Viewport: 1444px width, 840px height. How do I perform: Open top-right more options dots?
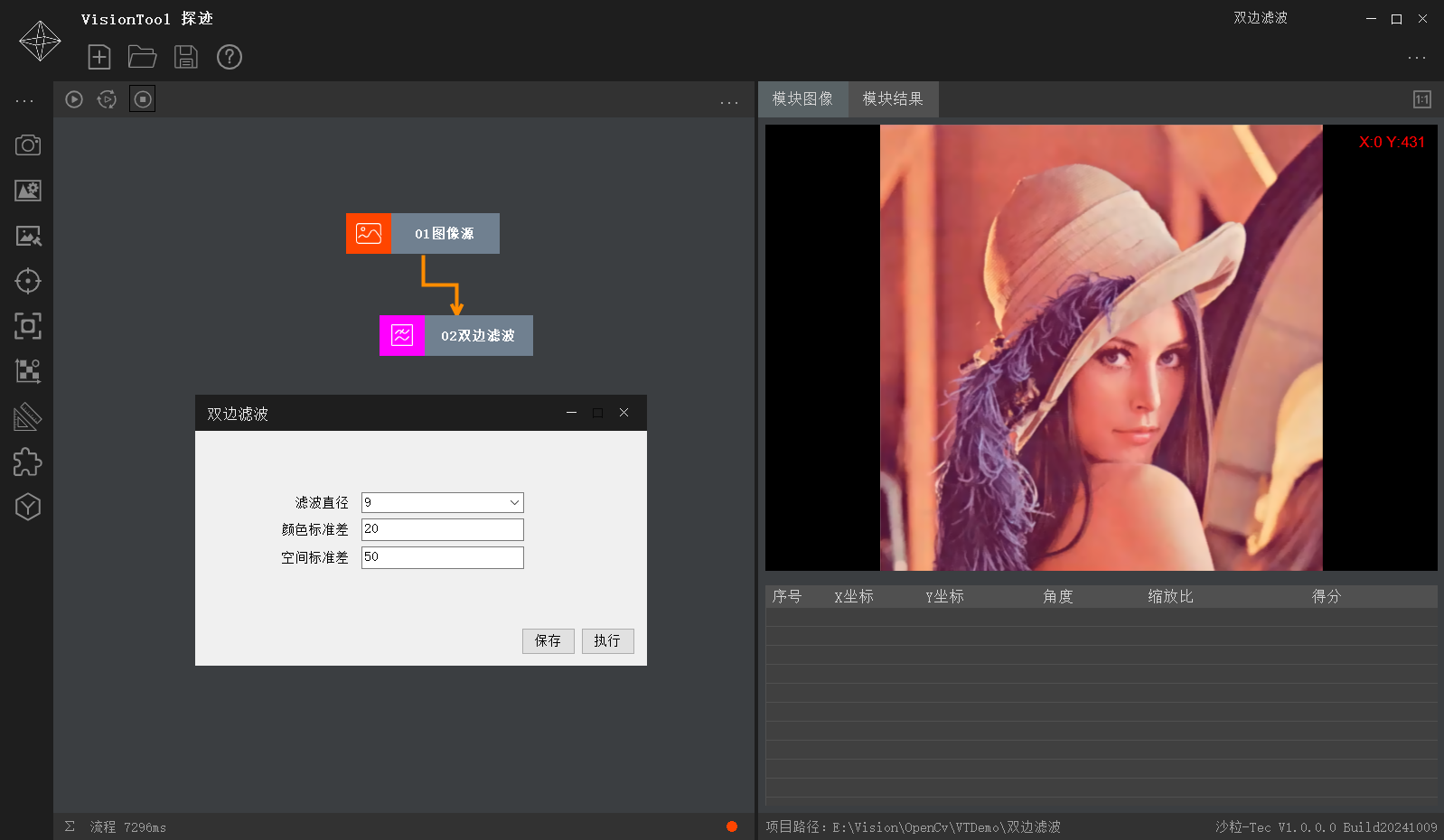(x=1417, y=58)
